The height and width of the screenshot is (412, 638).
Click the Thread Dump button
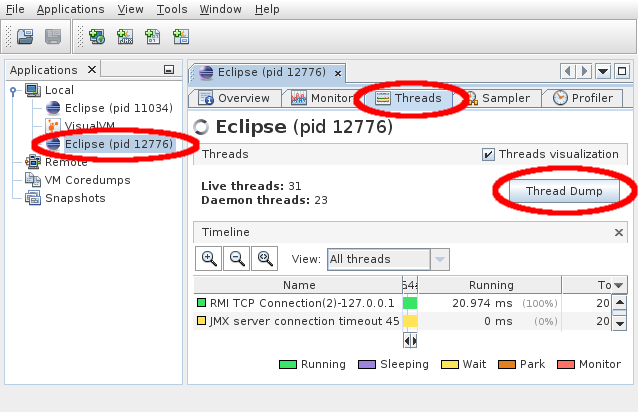coord(559,190)
